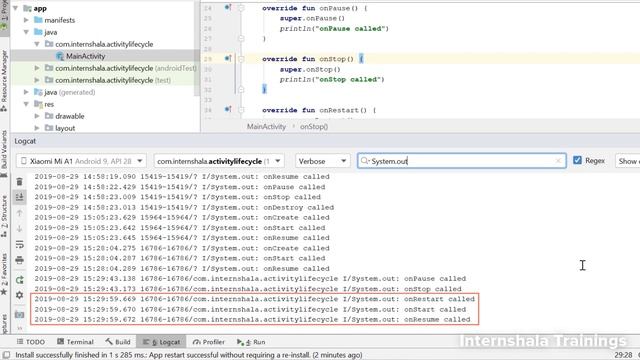Select MainActivity in project tree
Image resolution: width=640 pixels, height=360 pixels.
click(85, 56)
